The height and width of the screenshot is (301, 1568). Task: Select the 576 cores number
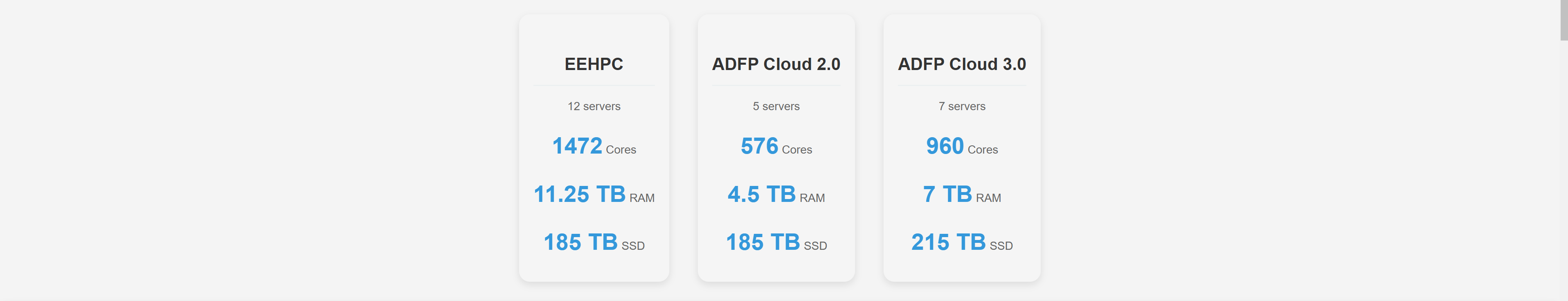pyautogui.click(x=759, y=146)
